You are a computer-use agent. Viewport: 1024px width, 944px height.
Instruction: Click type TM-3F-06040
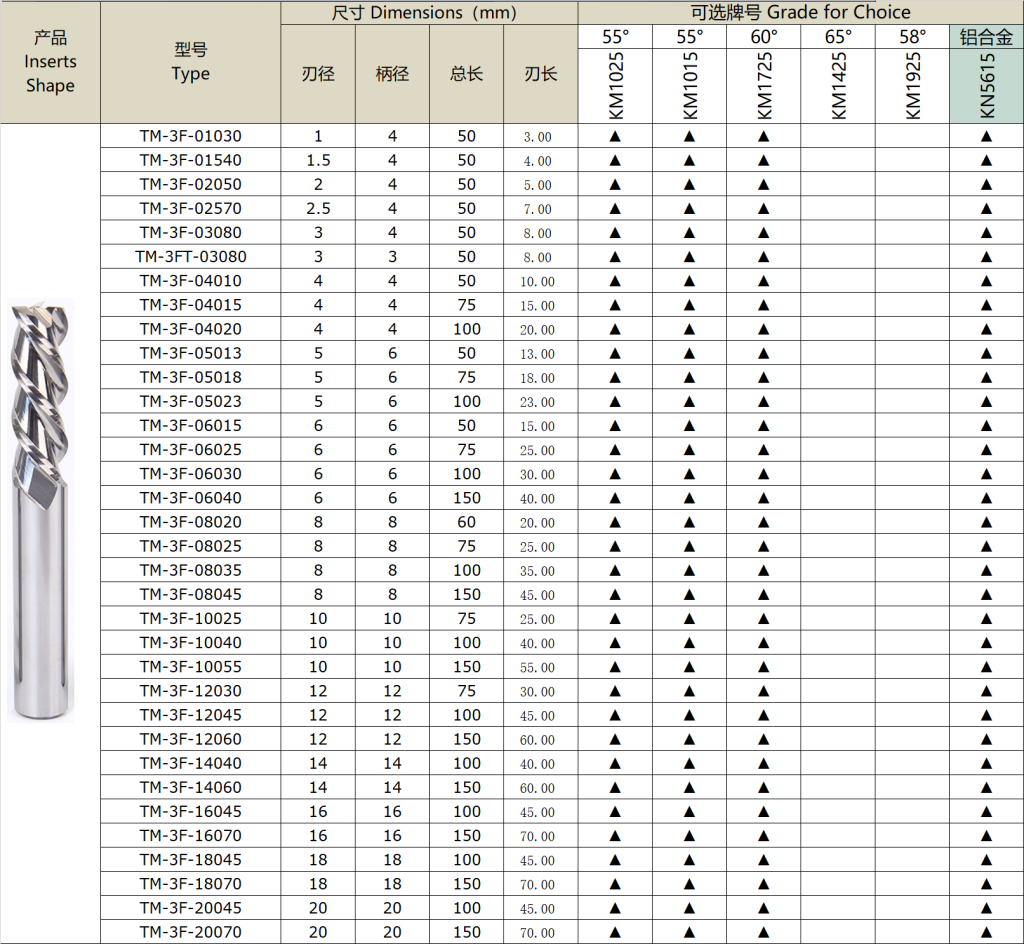pyautogui.click(x=191, y=498)
